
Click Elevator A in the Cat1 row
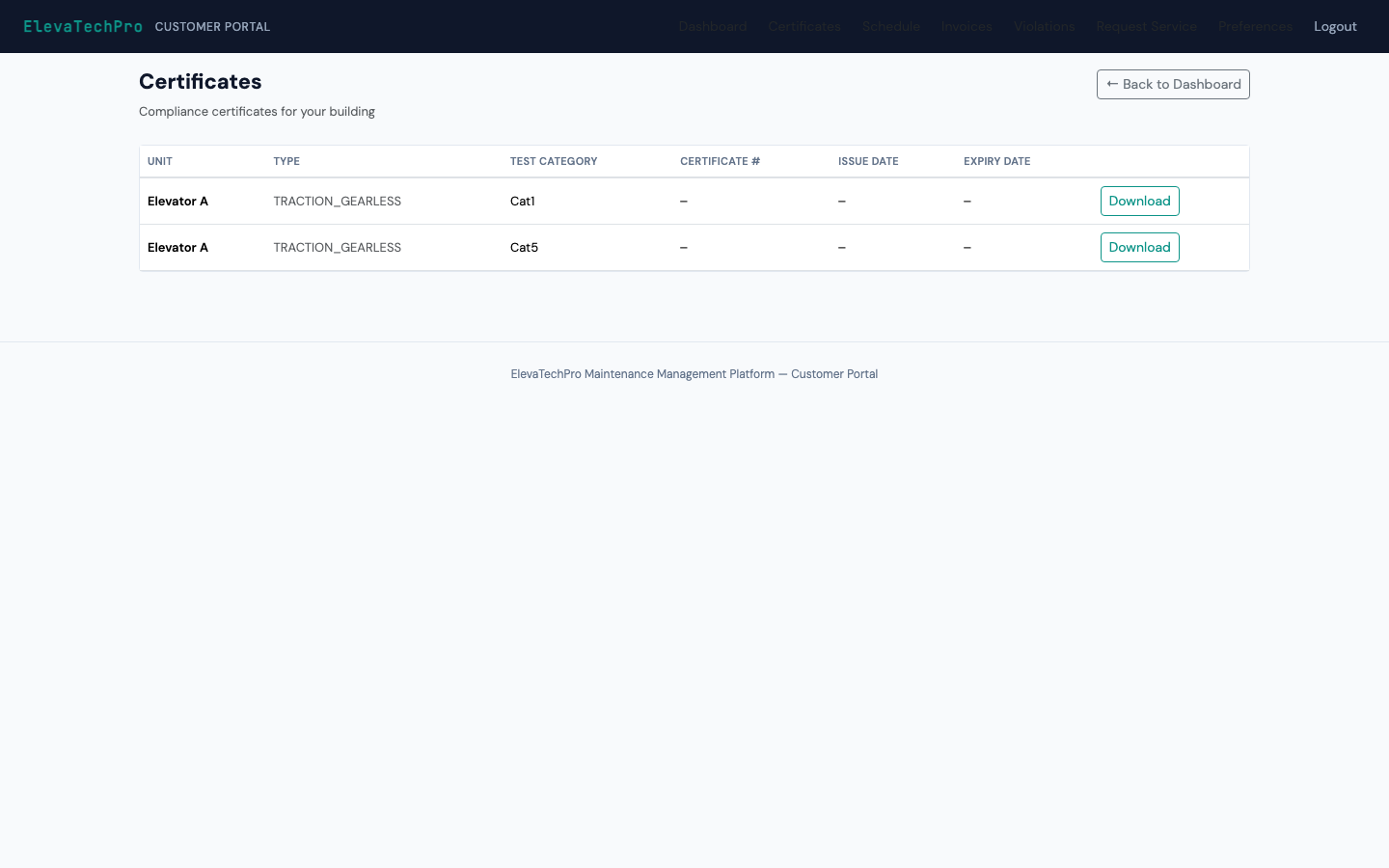click(x=177, y=201)
